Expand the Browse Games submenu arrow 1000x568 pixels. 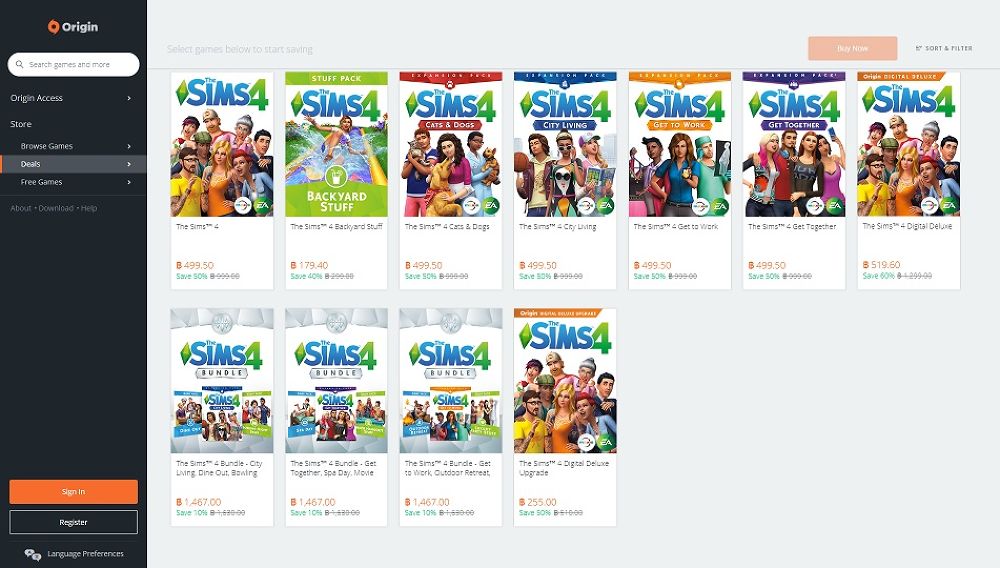(129, 146)
